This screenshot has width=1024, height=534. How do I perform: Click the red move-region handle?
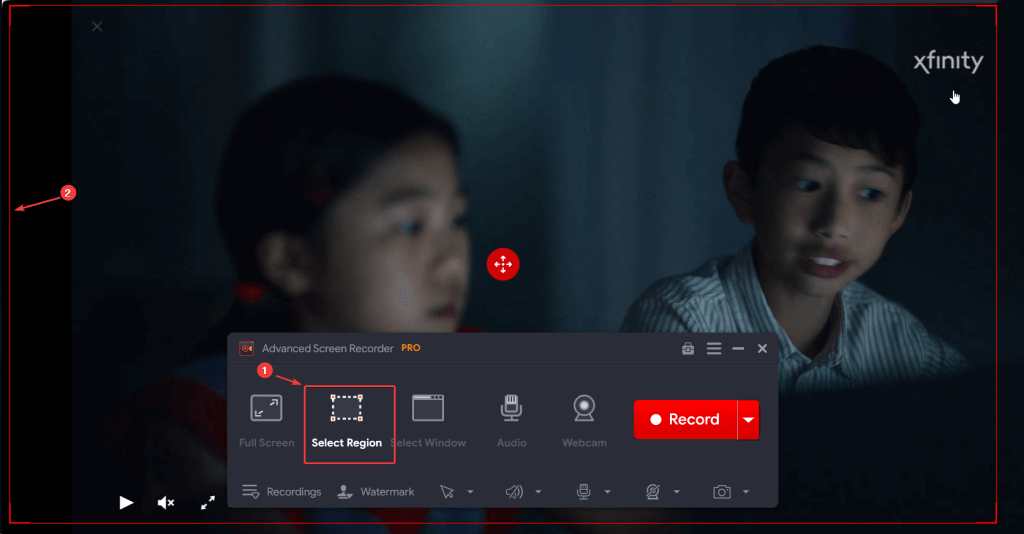point(503,264)
